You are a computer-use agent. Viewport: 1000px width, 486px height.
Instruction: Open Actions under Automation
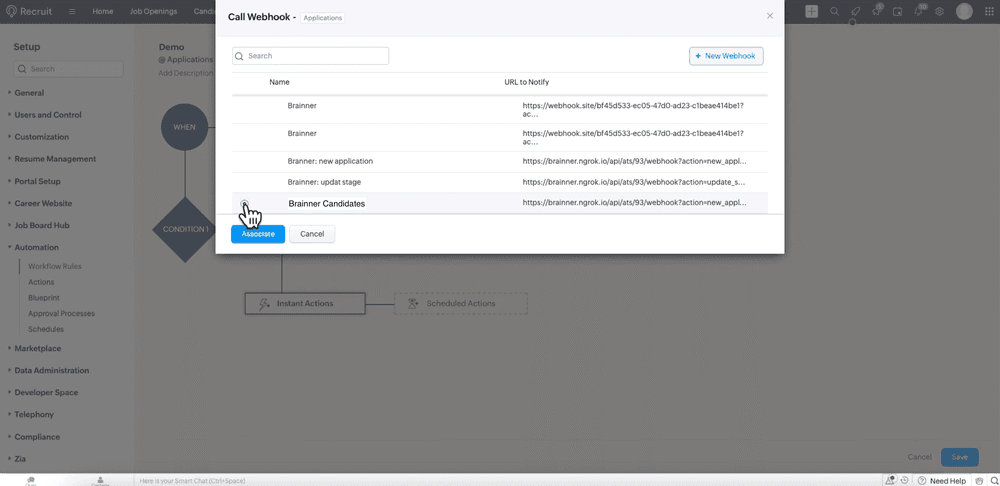click(41, 282)
